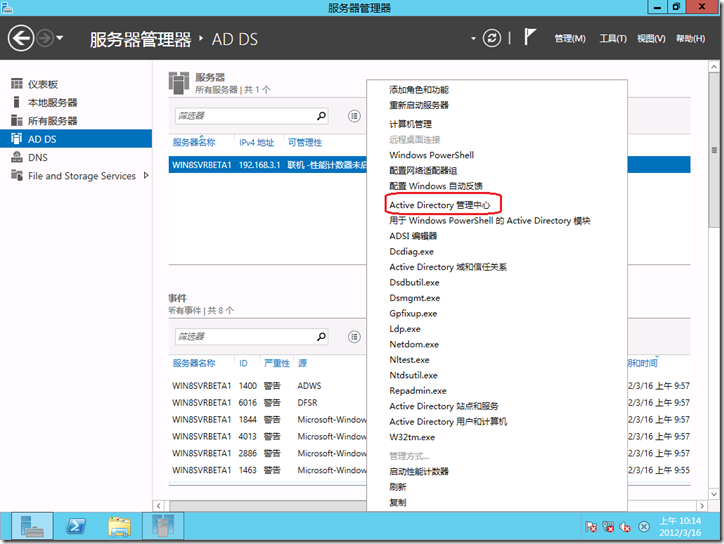This screenshot has height=544, width=724.
Task: Choose 启动性能计数器 from context menu
Action: pos(419,471)
